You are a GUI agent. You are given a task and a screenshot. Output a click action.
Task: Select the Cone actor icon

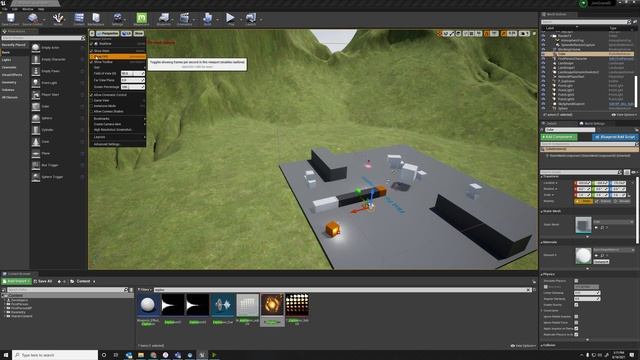pos(36,142)
